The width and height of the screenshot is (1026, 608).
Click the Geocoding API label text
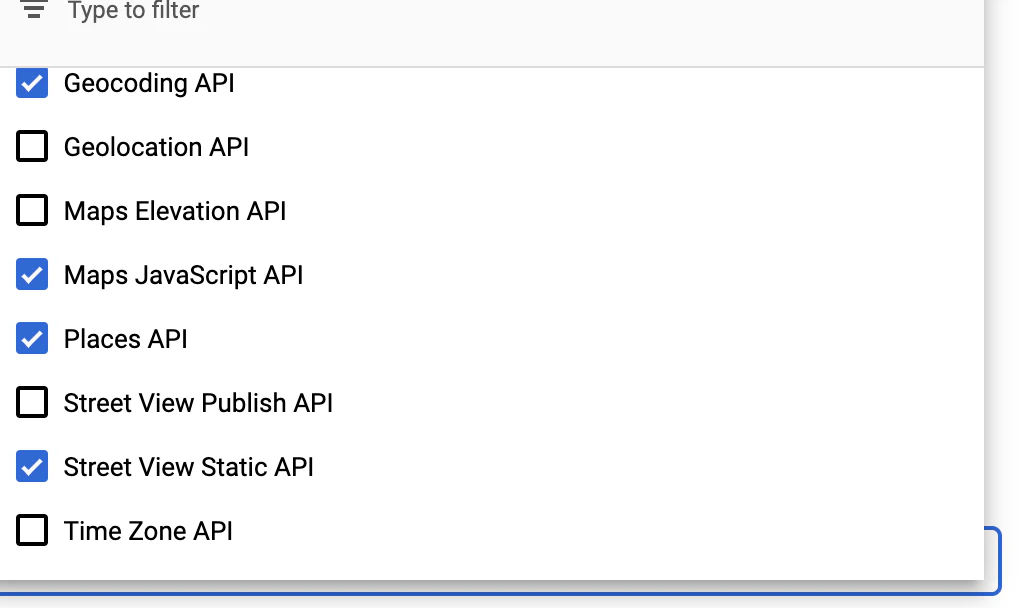click(x=149, y=84)
